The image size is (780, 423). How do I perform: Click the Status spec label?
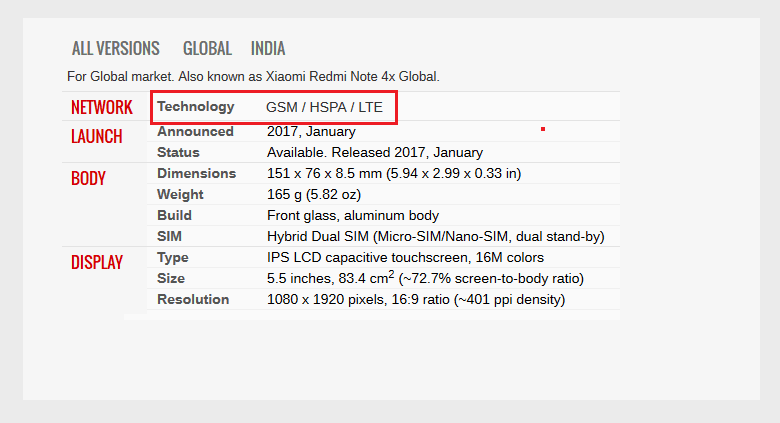pos(178,152)
